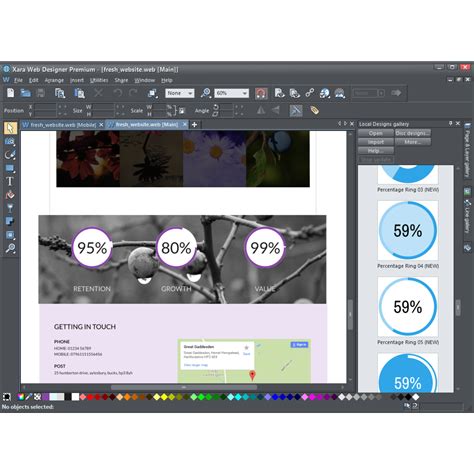Image resolution: width=474 pixels, height=474 pixels.
Task: Click the Paste icon
Action: (x=79, y=93)
